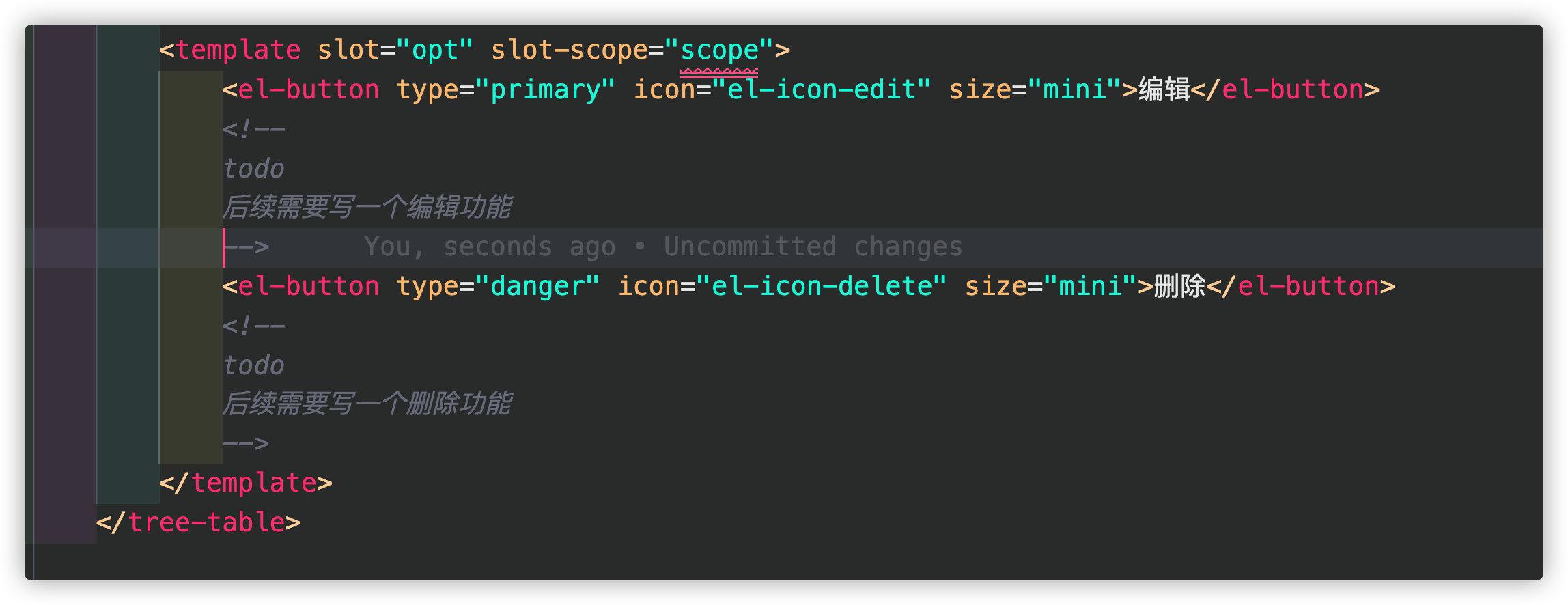Click the "danger" type value
The image size is (1568, 605).
pos(537,286)
